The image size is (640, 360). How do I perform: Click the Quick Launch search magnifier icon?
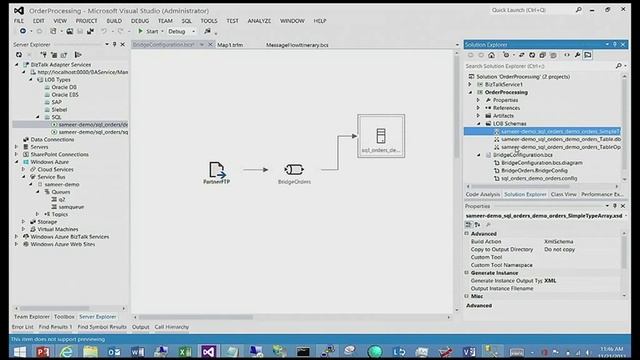579,10
